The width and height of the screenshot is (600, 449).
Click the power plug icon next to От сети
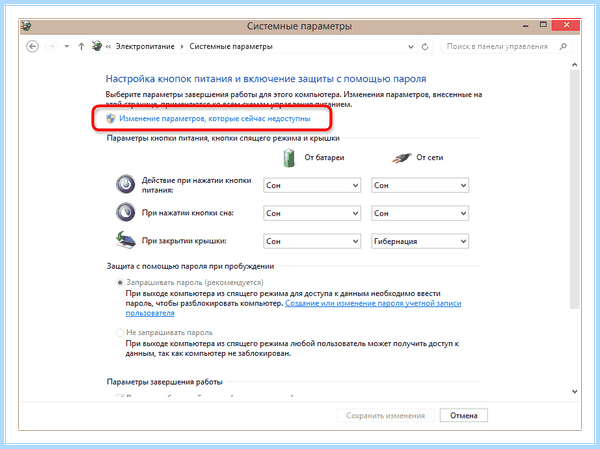(x=401, y=158)
